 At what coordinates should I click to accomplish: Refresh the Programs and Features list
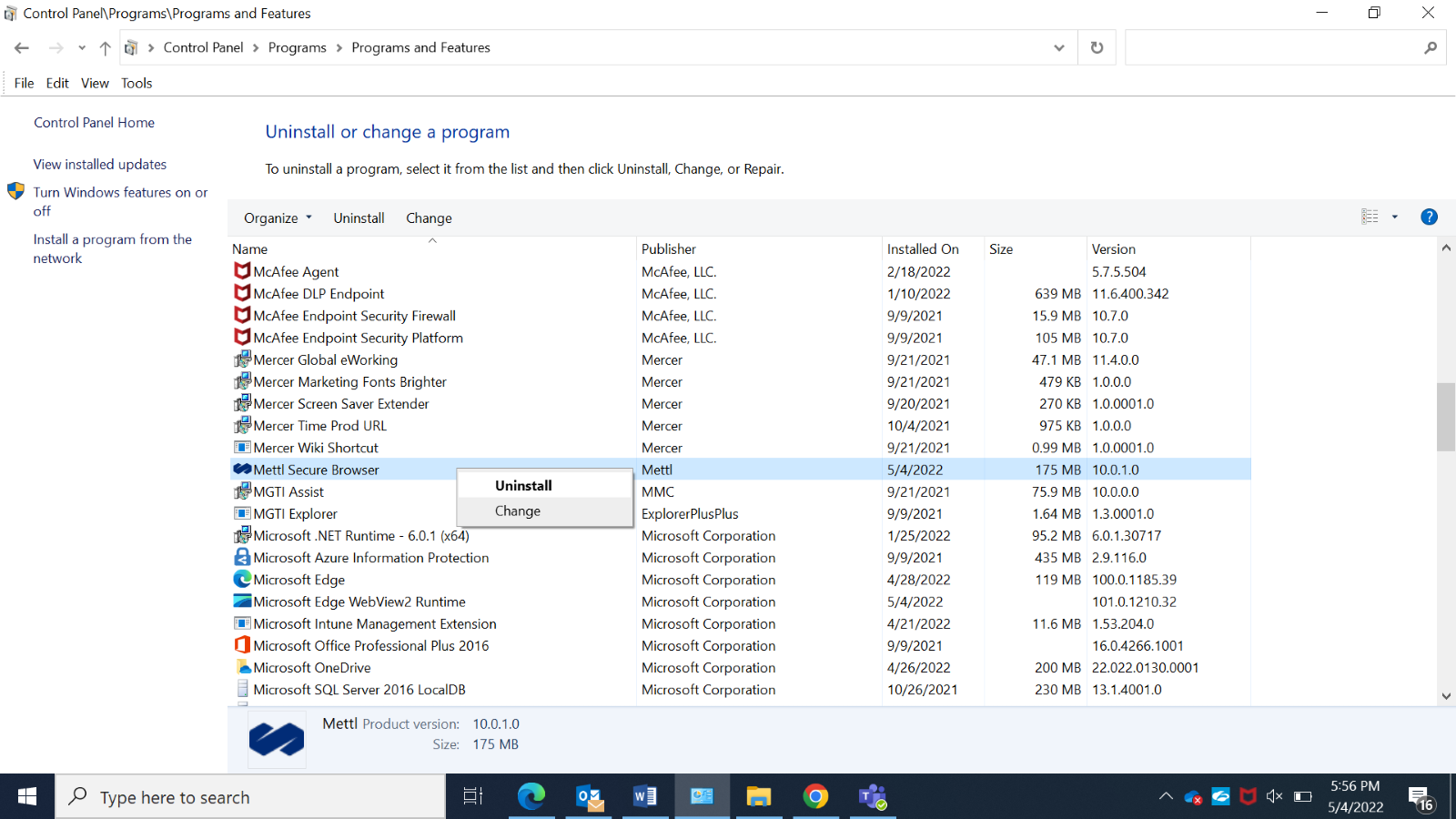(x=1097, y=47)
